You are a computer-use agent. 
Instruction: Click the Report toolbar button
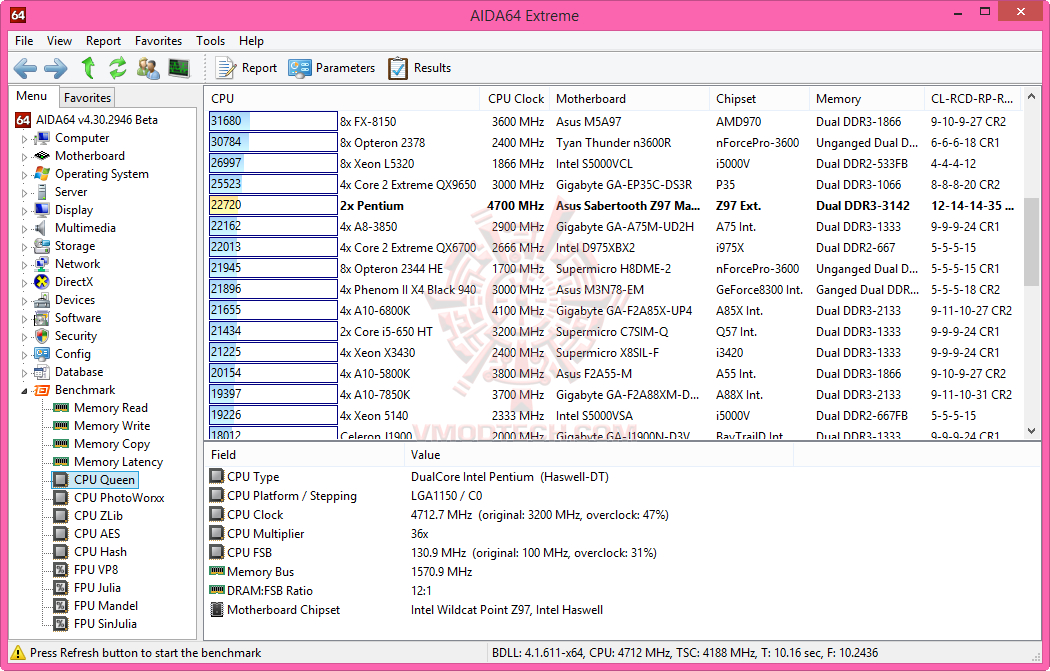[x=246, y=68]
